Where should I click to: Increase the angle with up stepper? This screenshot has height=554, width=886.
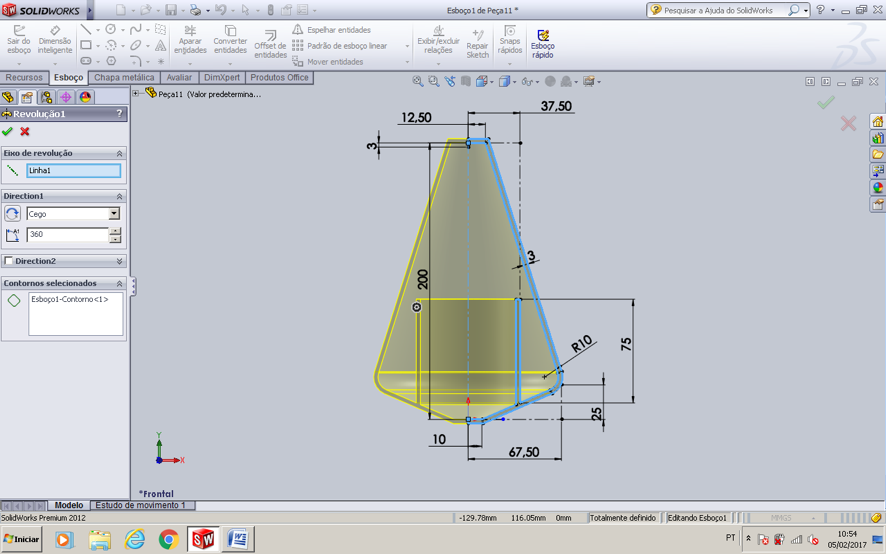point(115,231)
